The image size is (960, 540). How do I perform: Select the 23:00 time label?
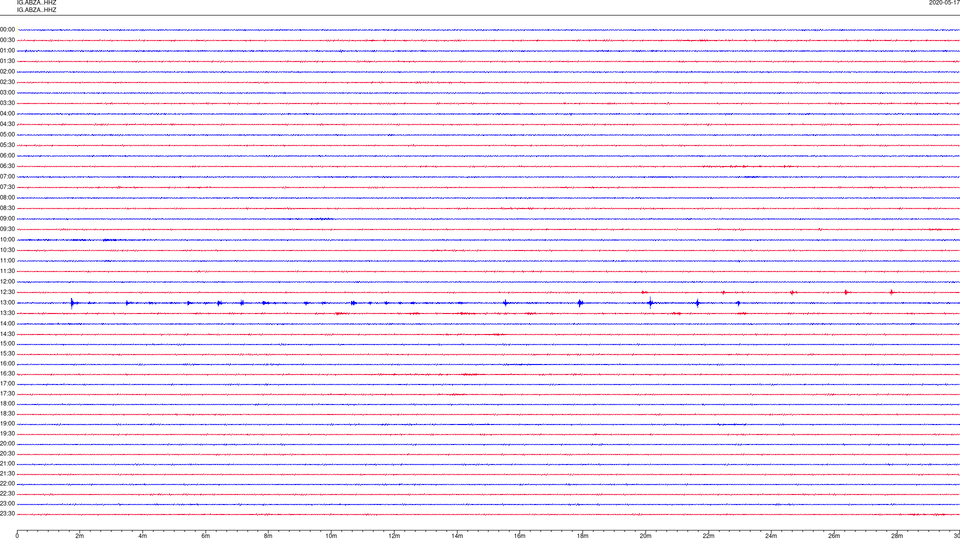point(7,504)
